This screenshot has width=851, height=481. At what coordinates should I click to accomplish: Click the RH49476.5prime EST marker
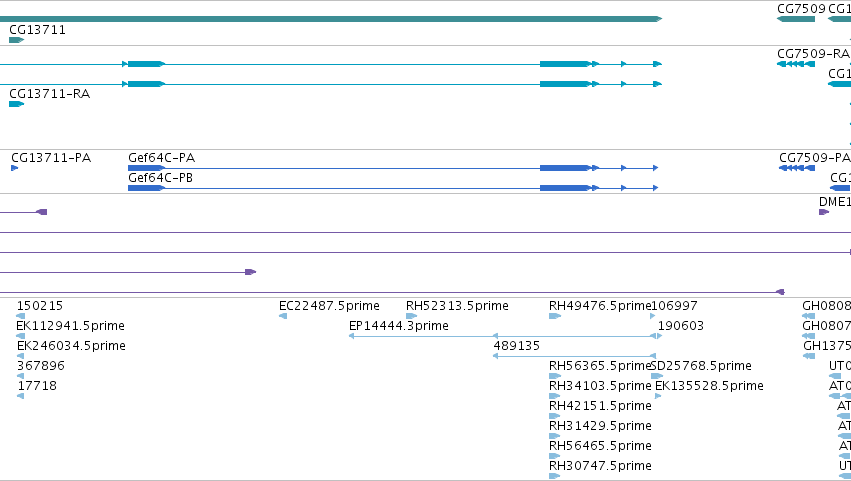(x=555, y=316)
